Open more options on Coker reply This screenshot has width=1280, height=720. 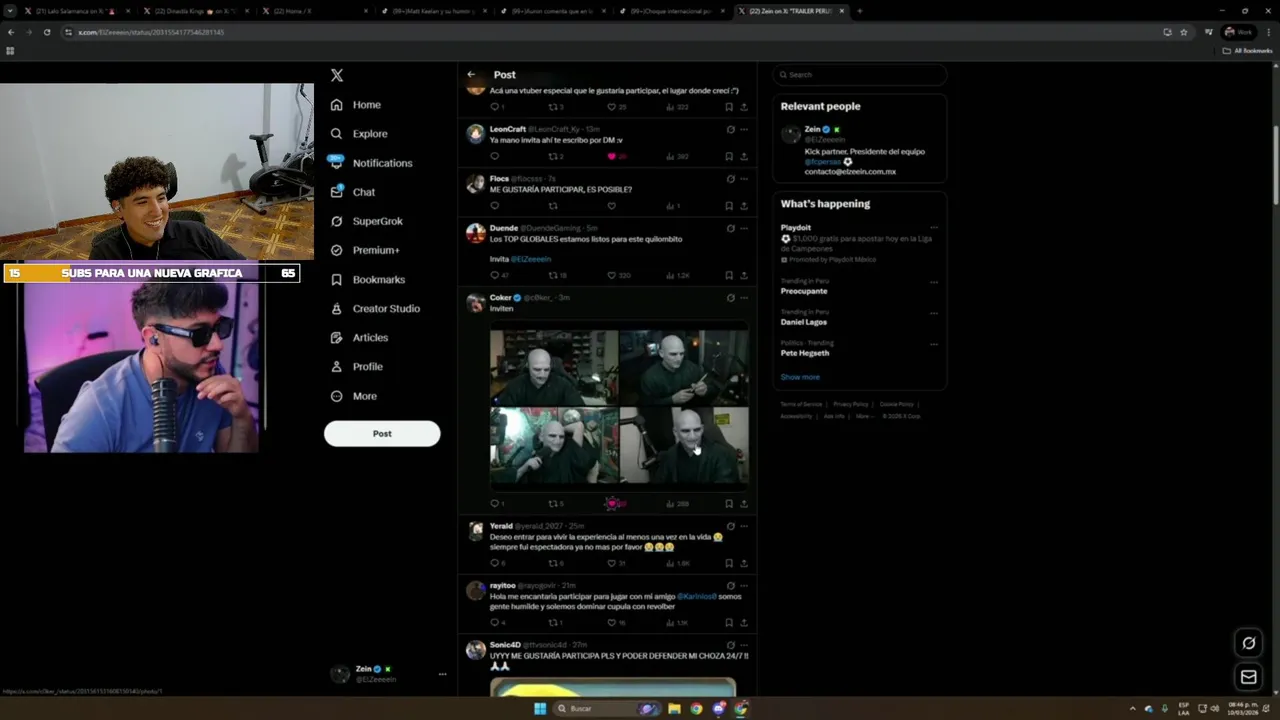tap(743, 297)
